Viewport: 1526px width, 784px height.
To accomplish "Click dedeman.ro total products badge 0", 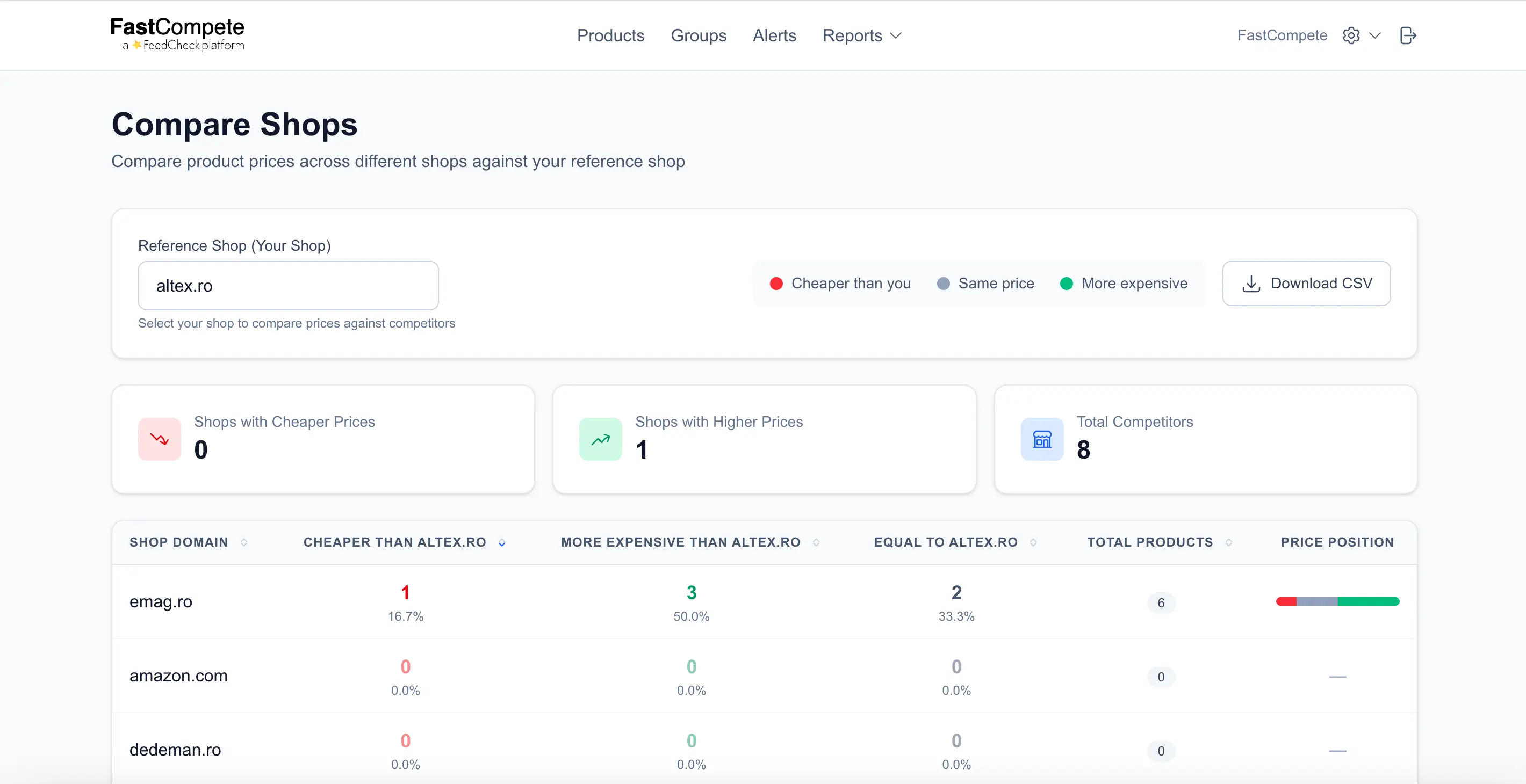I will [1161, 751].
